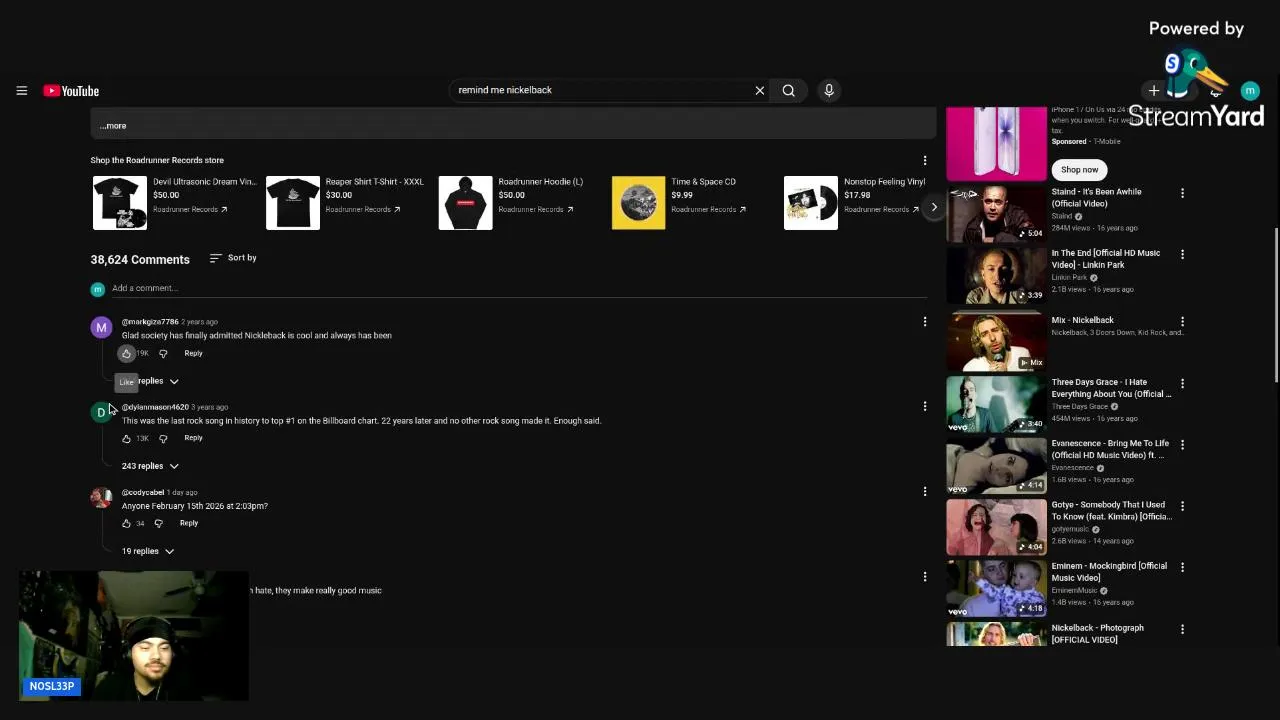This screenshot has width=1280, height=720.
Task: Play Gotye Somebody That I Used To Know
Action: point(997,526)
